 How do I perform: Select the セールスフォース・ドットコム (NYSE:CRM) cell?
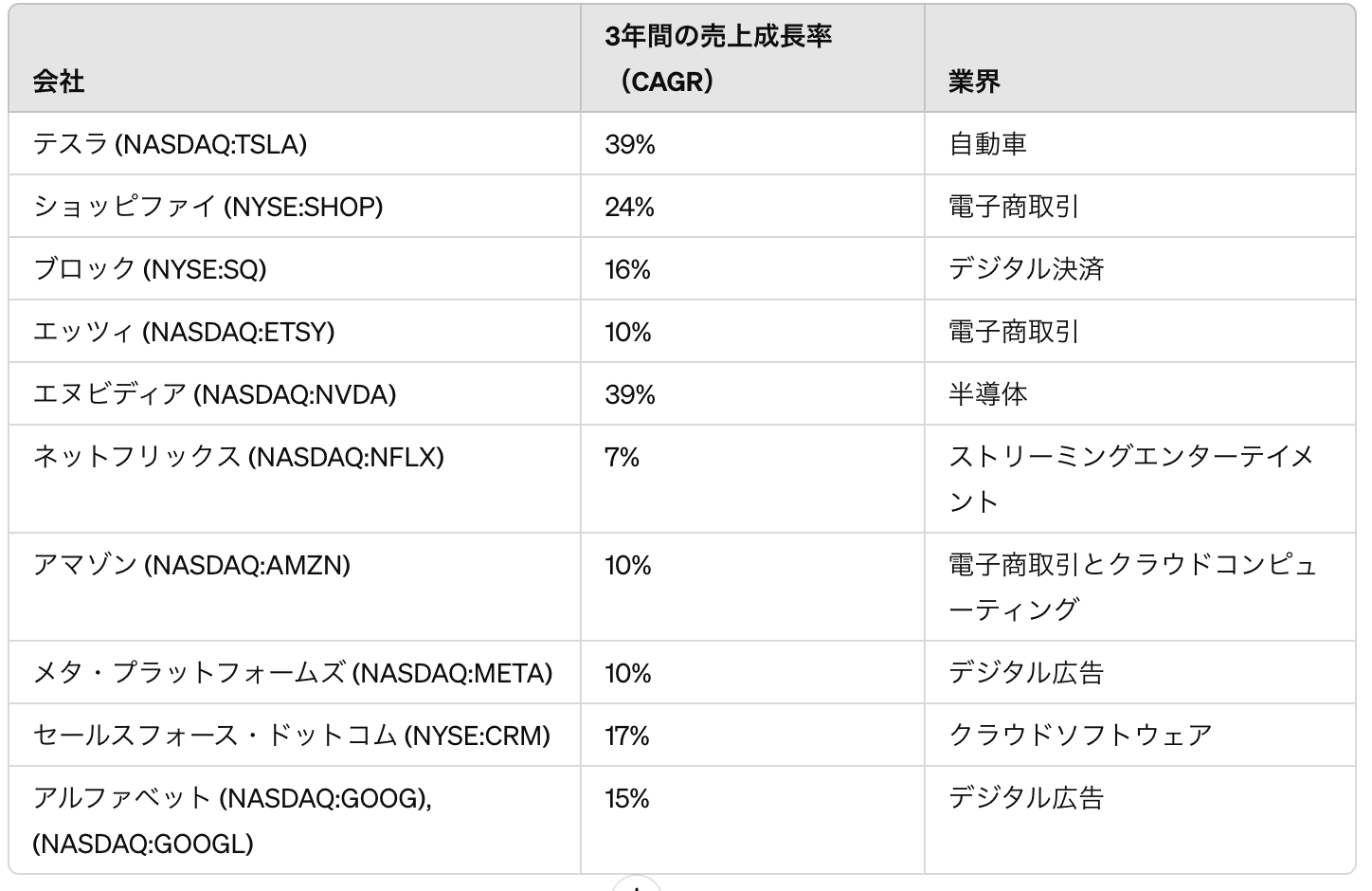[x=292, y=736]
